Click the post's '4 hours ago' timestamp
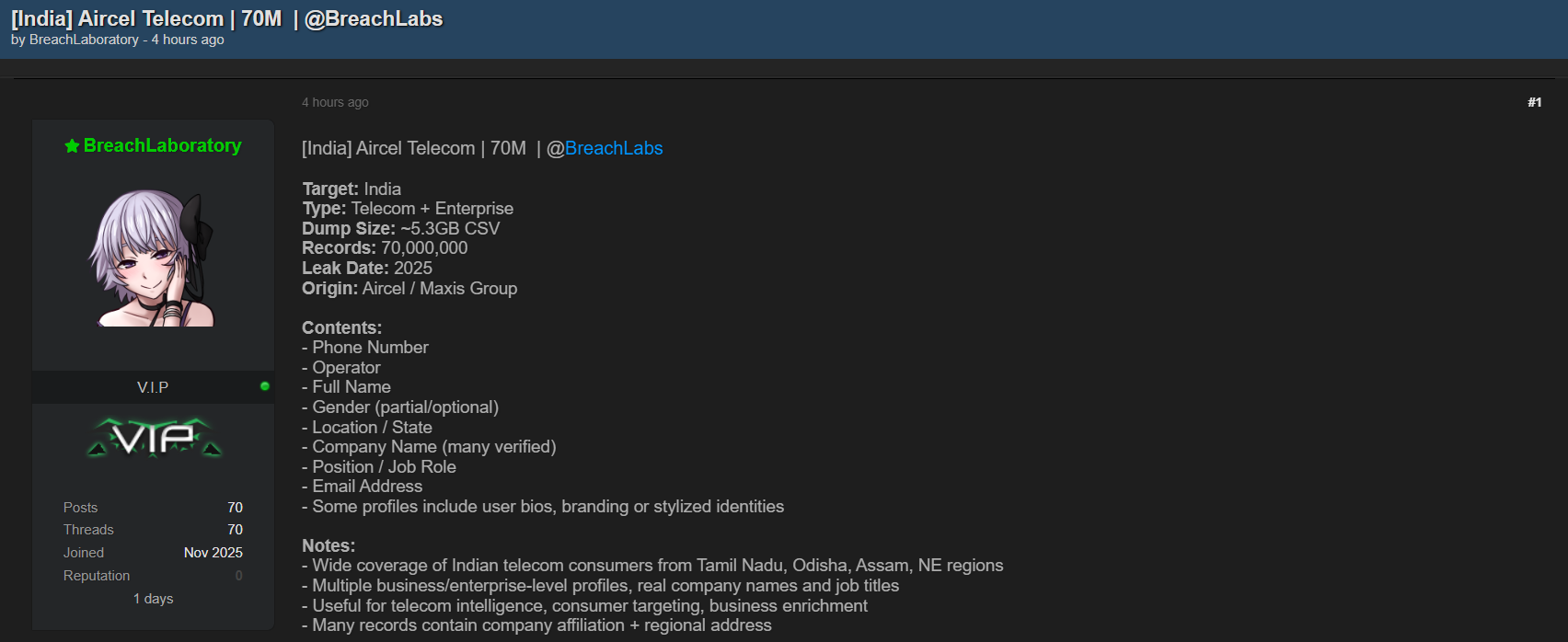The height and width of the screenshot is (642, 1568). [x=335, y=102]
